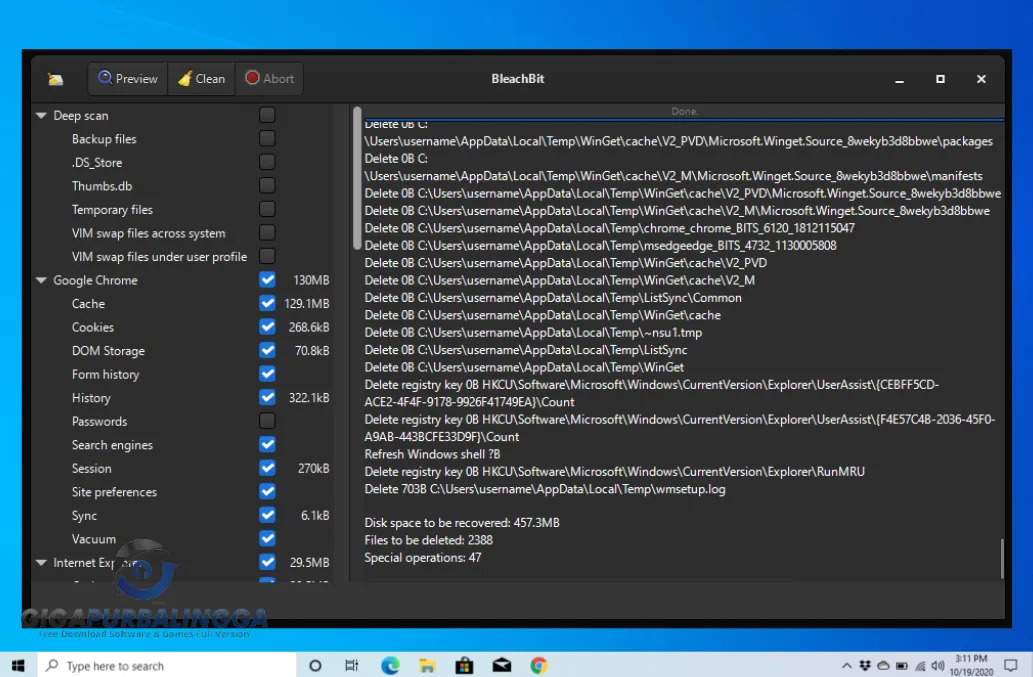Click the 322.1kB History size value

[x=309, y=398]
